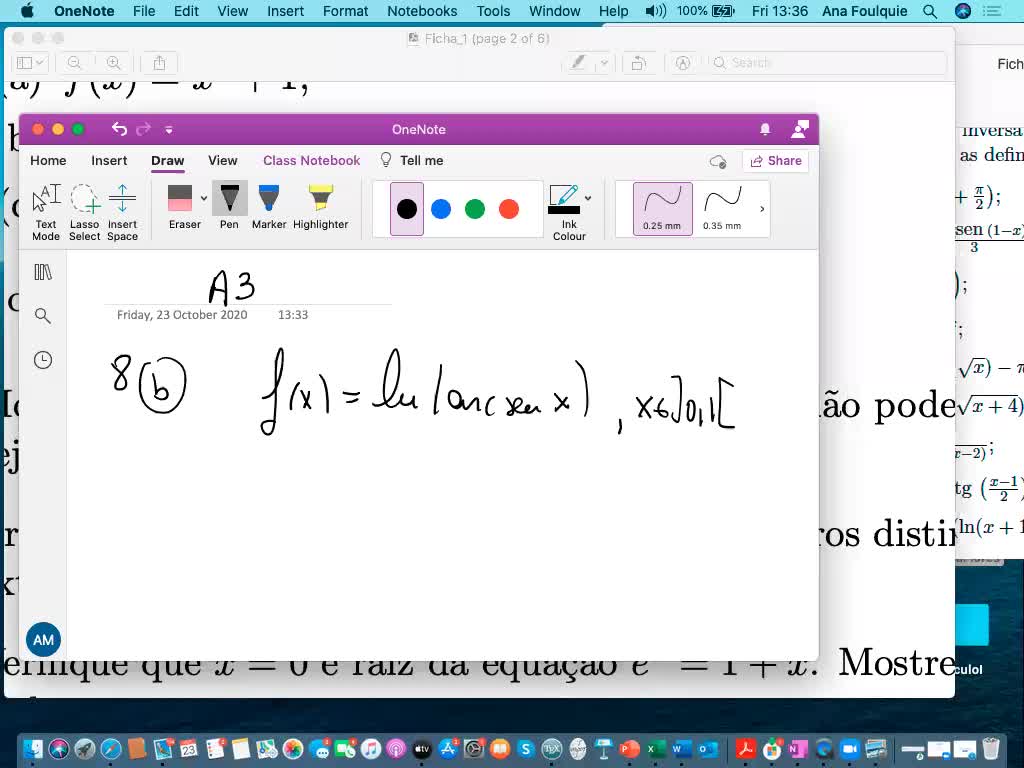Launch Safari from the Dock

(x=110, y=748)
